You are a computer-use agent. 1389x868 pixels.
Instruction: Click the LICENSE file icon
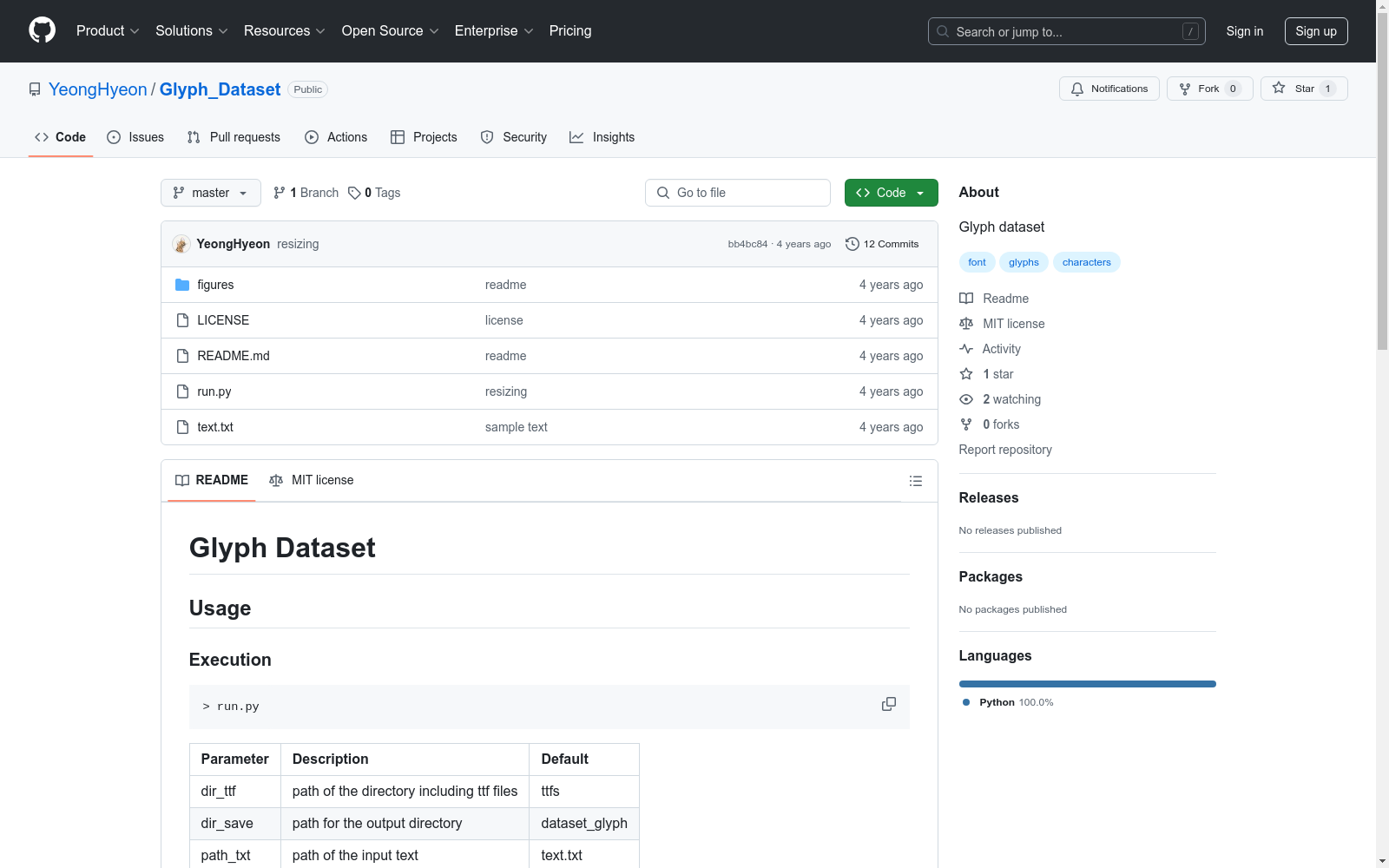[x=182, y=320]
